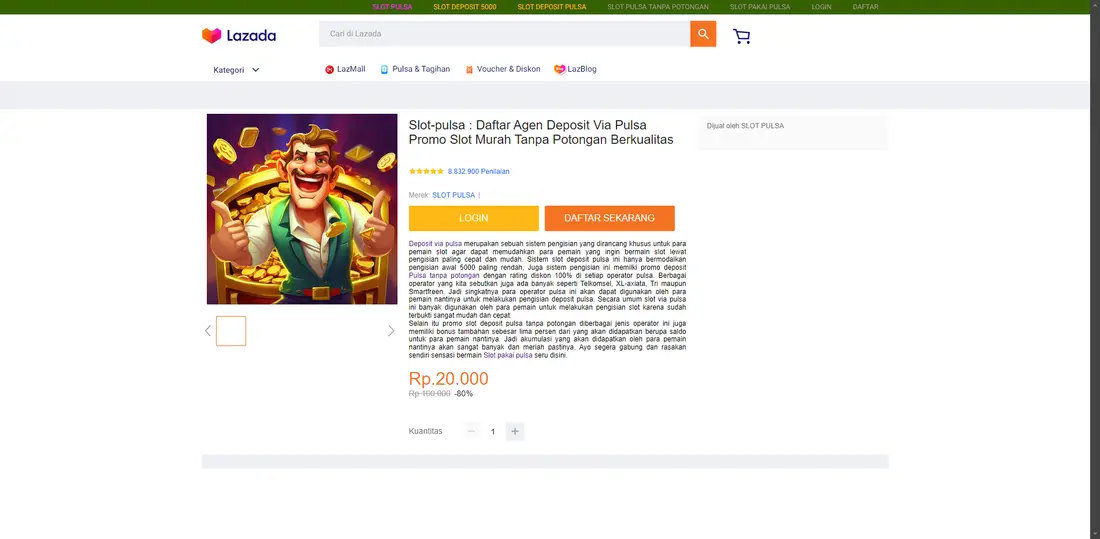Screen dimensions: 1100x539
Task: Open the LazMall link
Action: coord(351,69)
